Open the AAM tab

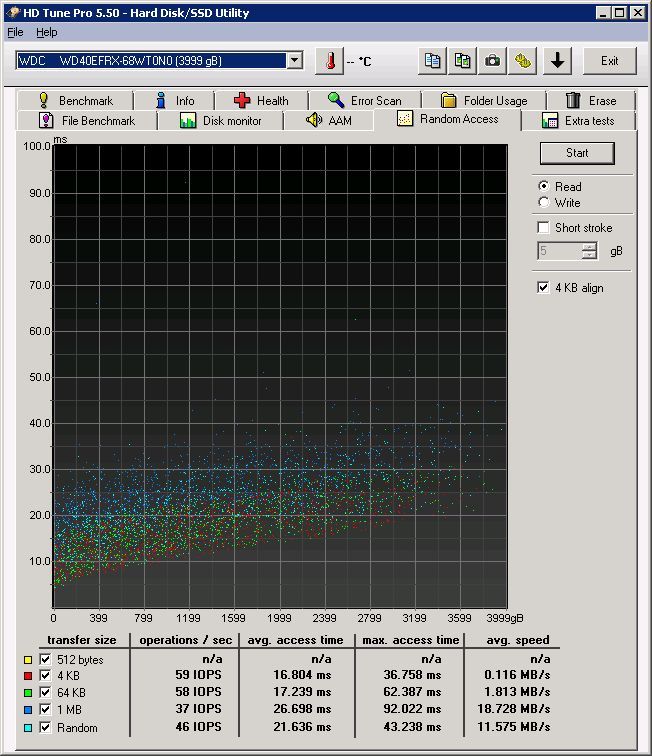tap(329, 121)
